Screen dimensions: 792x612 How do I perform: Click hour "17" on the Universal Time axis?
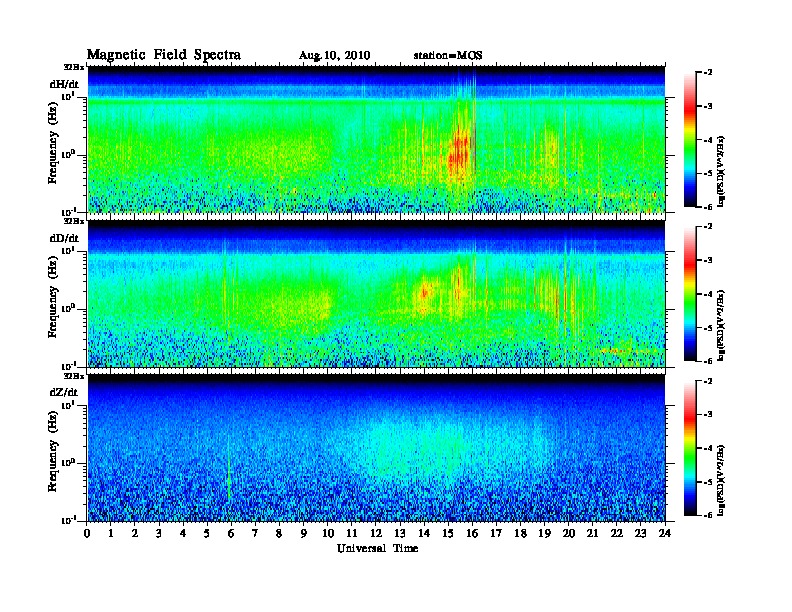tap(497, 533)
